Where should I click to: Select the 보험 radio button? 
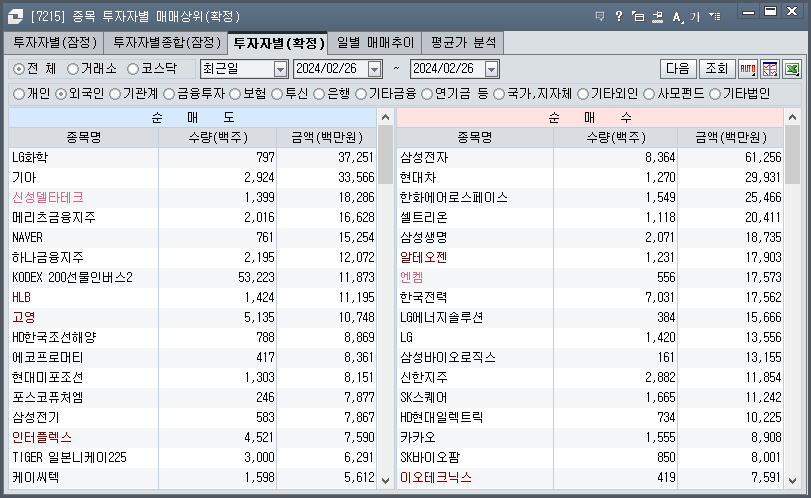coord(235,94)
